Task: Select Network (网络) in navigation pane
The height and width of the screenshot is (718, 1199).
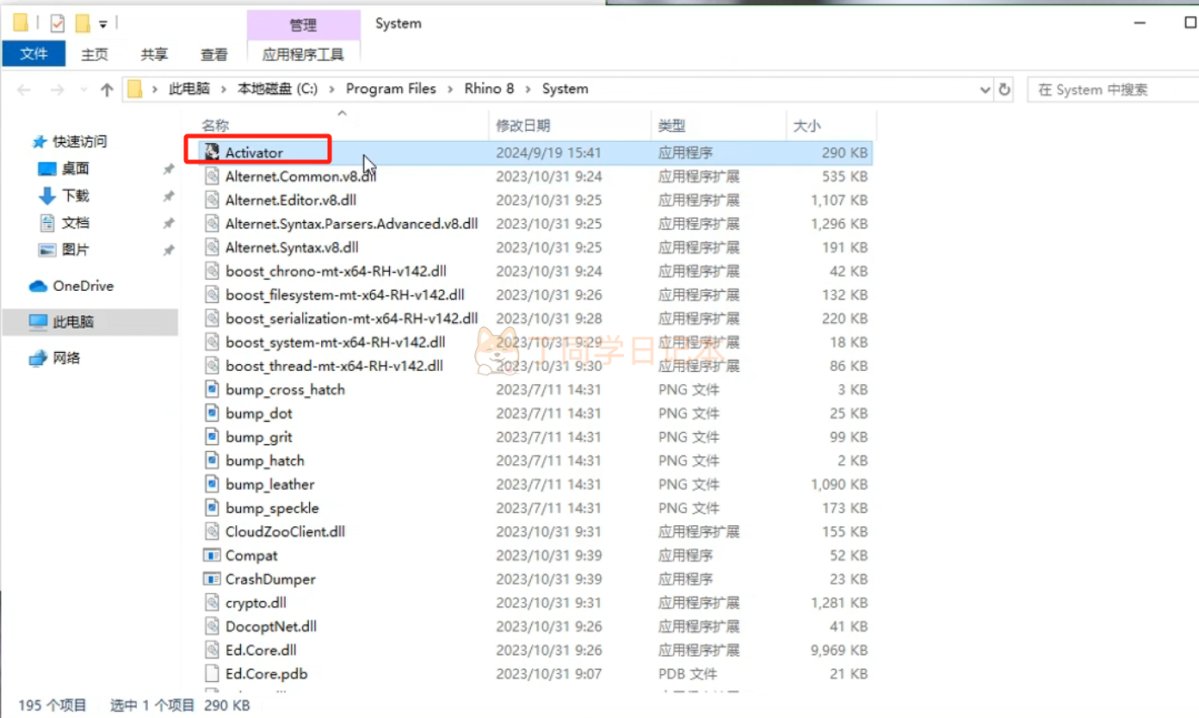Action: (66, 358)
